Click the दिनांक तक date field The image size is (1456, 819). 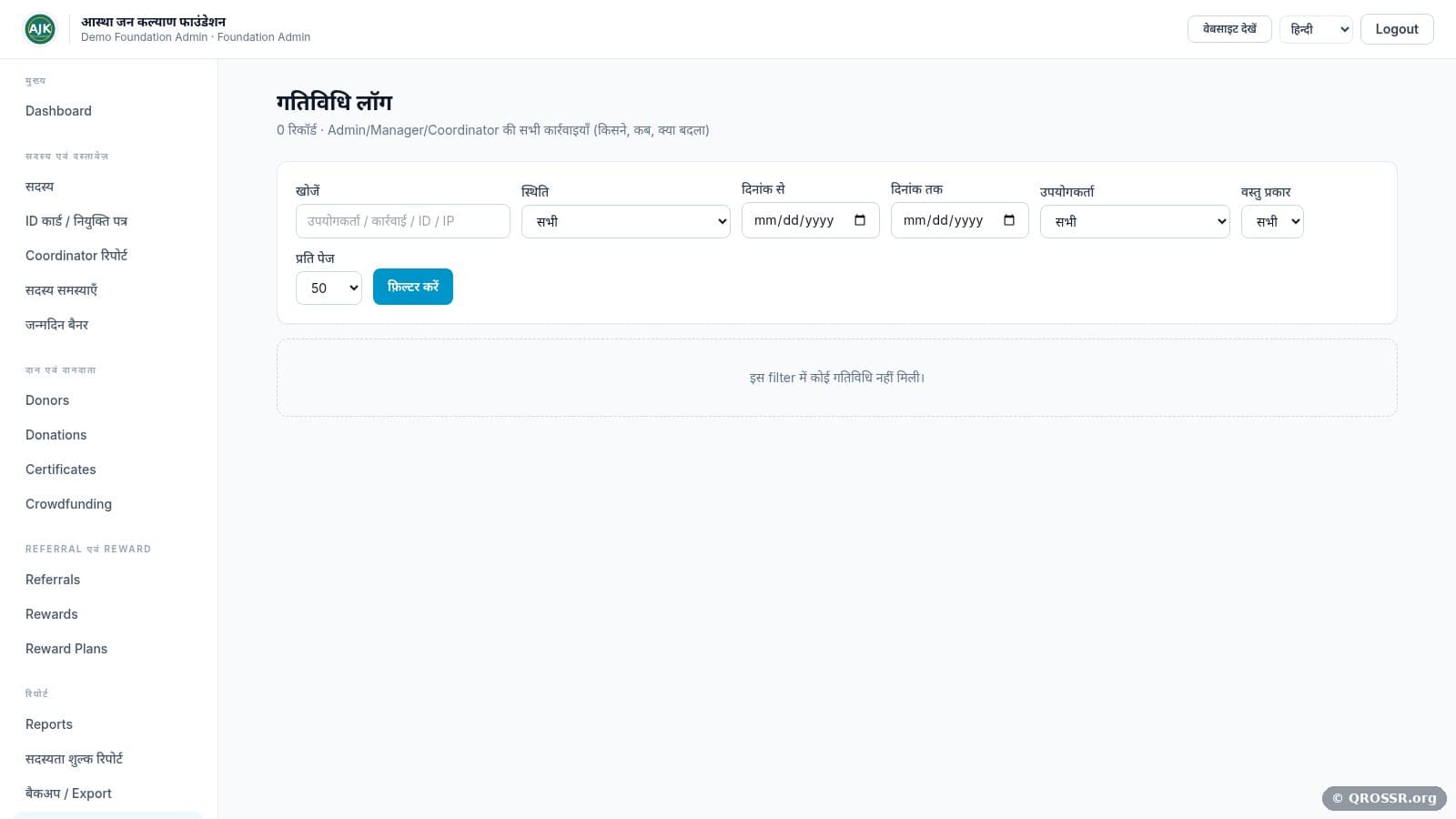(x=960, y=220)
